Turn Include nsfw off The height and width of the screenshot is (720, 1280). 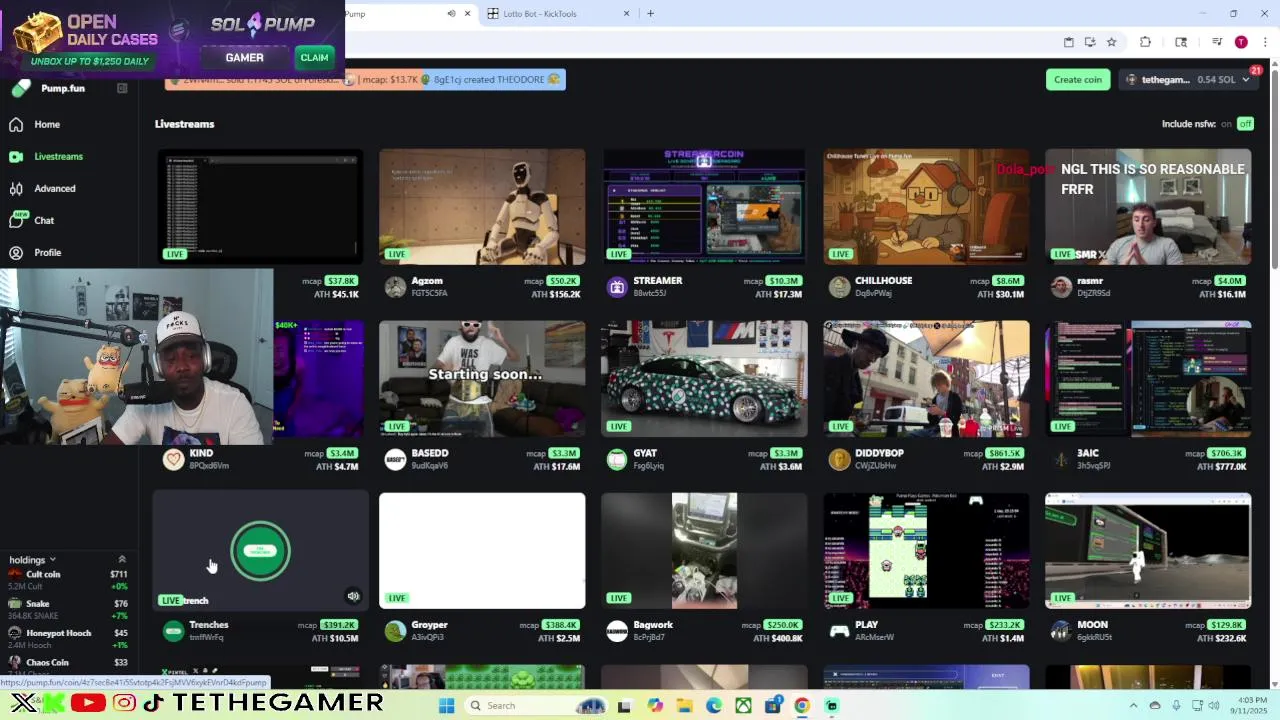(x=1245, y=124)
